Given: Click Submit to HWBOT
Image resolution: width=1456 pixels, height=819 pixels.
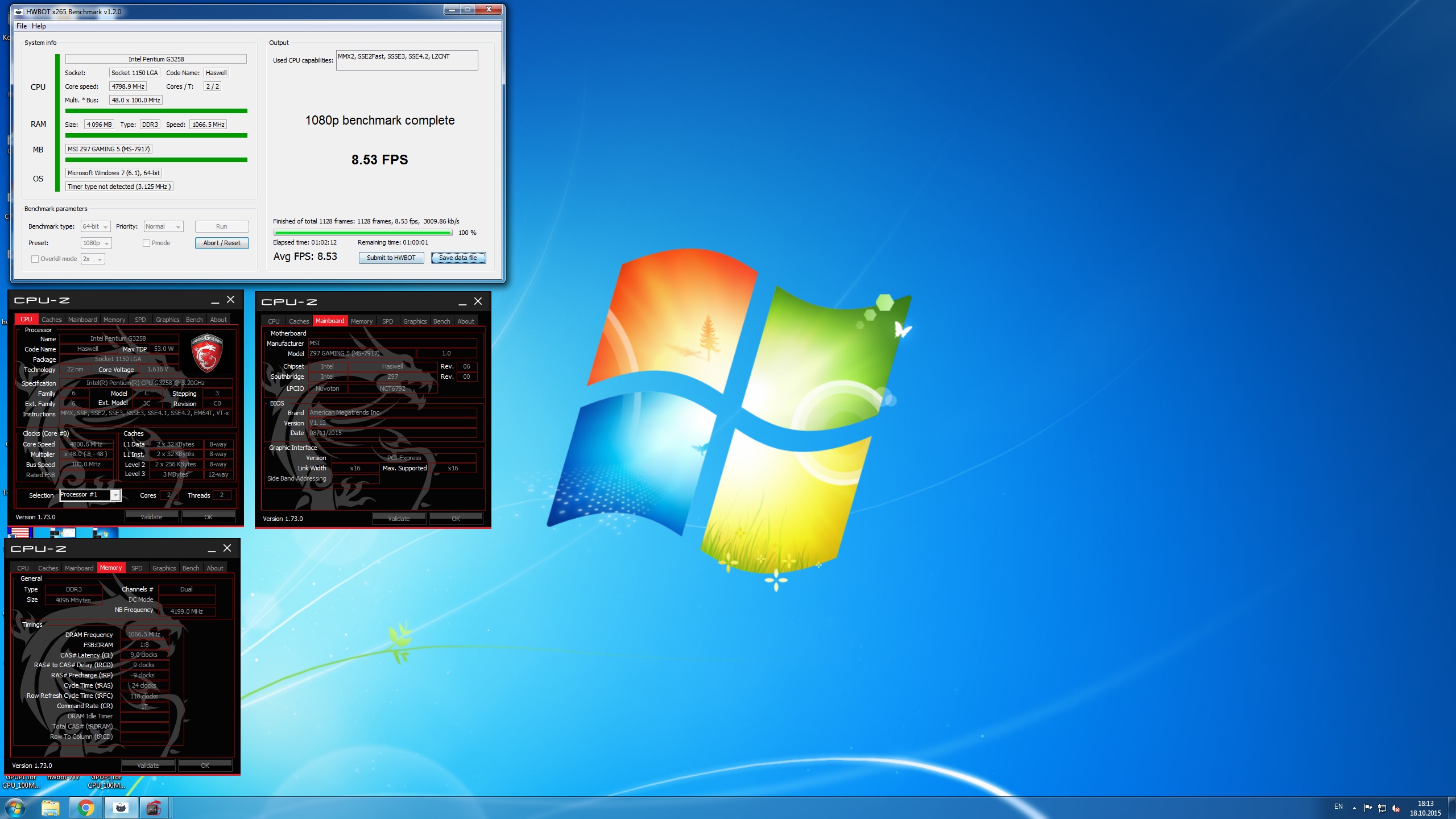Looking at the screenshot, I should (391, 258).
